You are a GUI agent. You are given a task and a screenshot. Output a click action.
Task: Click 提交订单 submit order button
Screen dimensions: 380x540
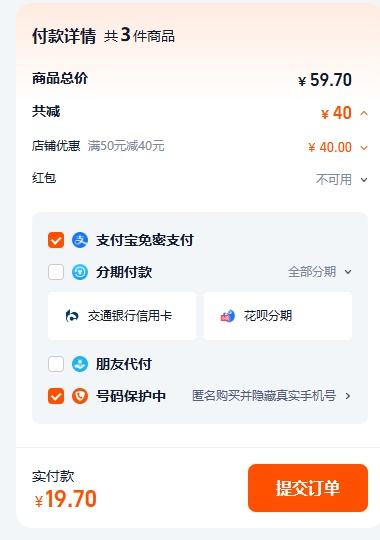tap(308, 488)
